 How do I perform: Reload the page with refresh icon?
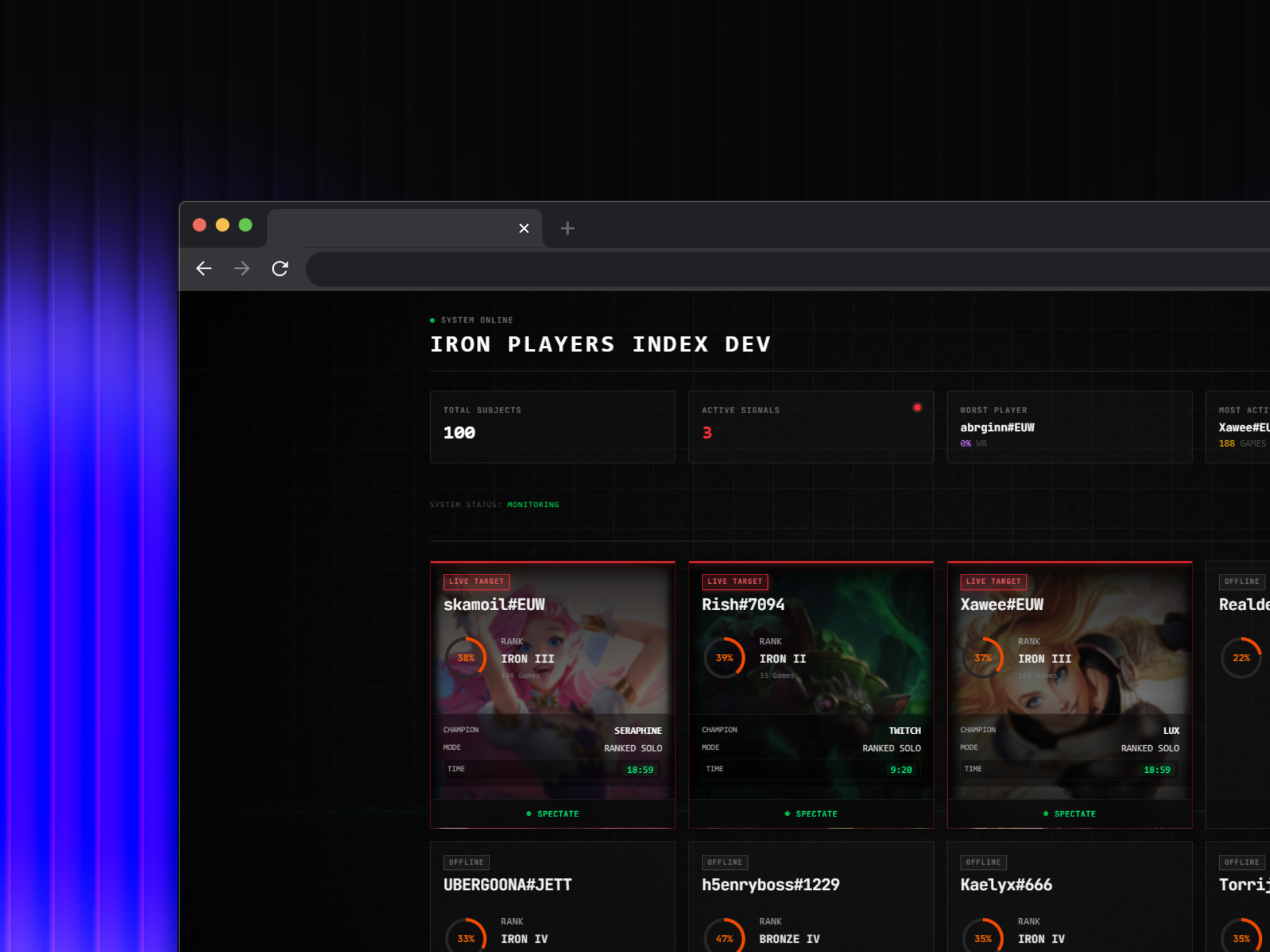pyautogui.click(x=280, y=268)
